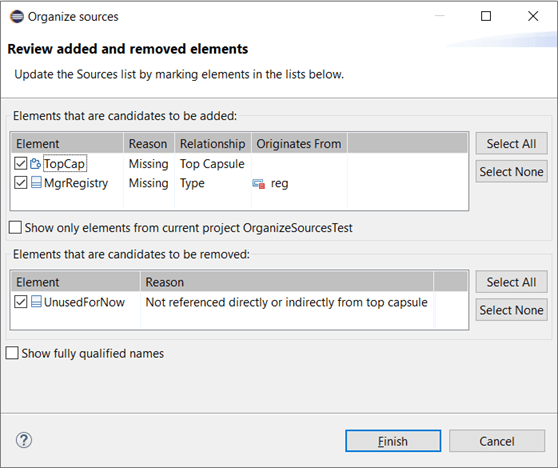Uncheck the MgrRegistry checkbox

(x=21, y=183)
